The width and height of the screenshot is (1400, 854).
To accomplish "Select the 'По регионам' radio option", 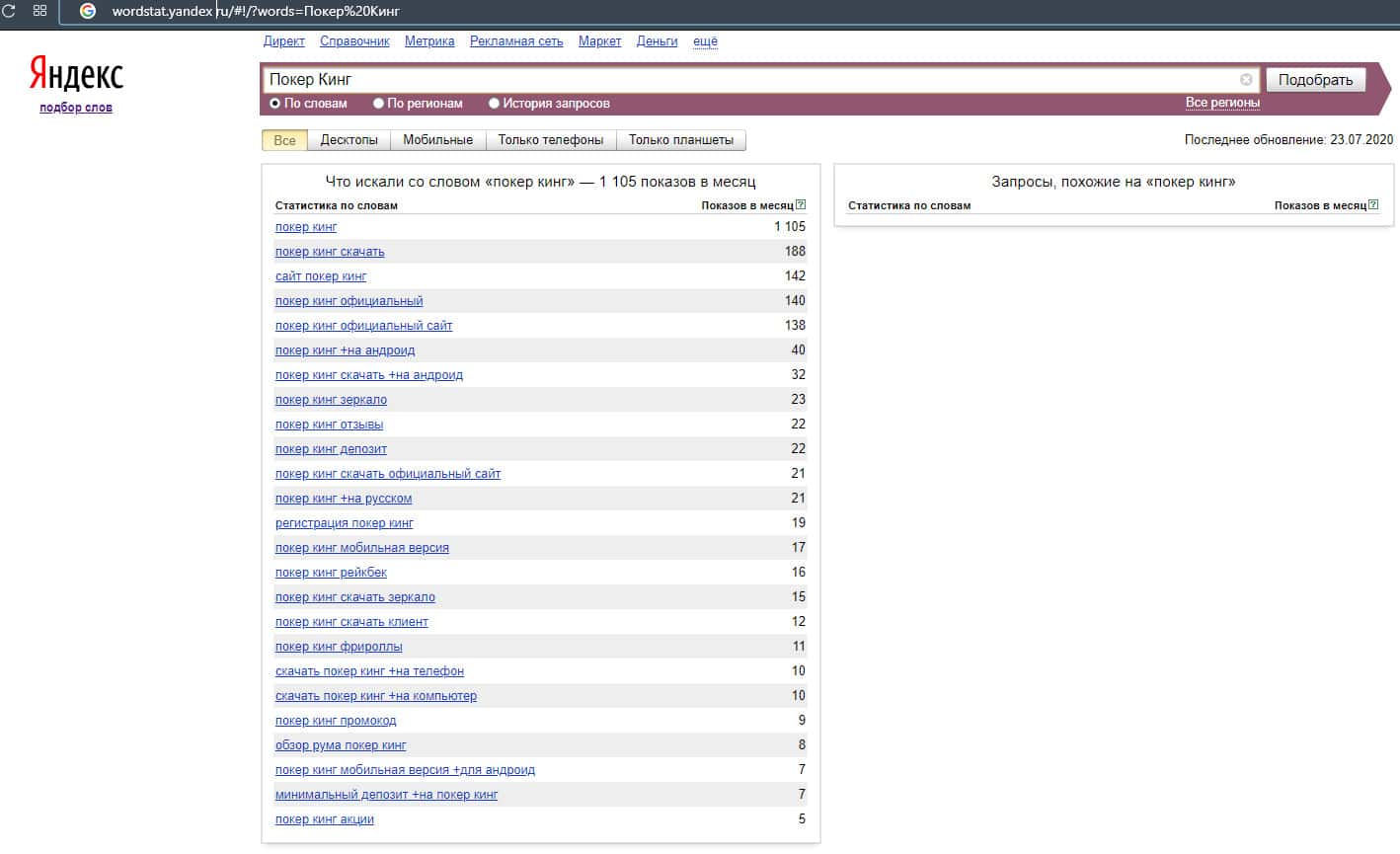I will [x=378, y=104].
